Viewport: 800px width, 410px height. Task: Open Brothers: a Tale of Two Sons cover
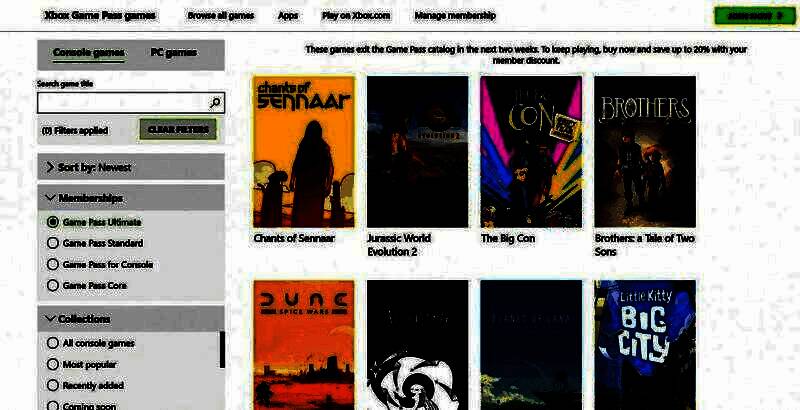point(644,152)
